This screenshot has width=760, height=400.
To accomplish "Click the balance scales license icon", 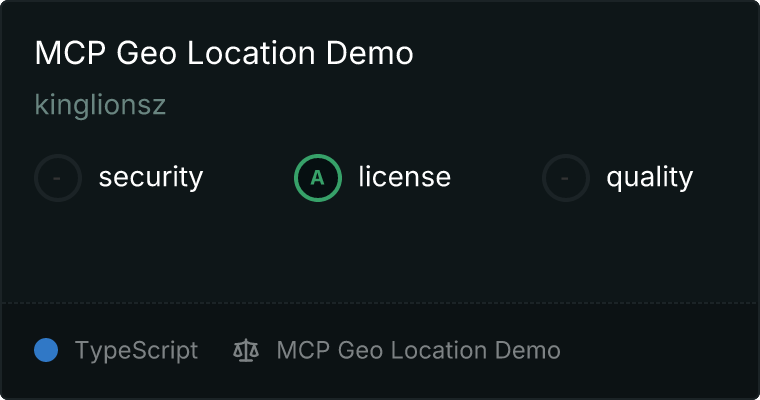I will click(x=246, y=351).
